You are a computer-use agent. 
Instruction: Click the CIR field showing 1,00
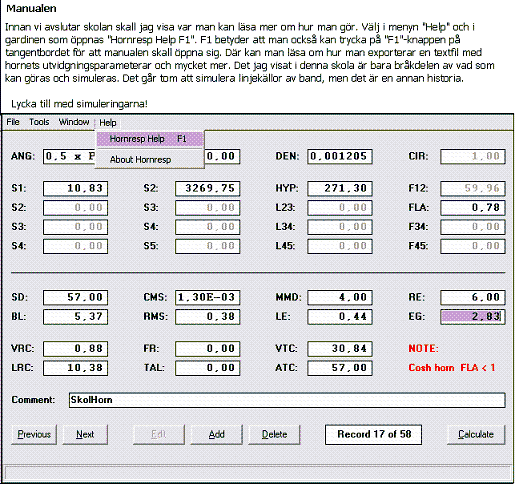(x=473, y=156)
